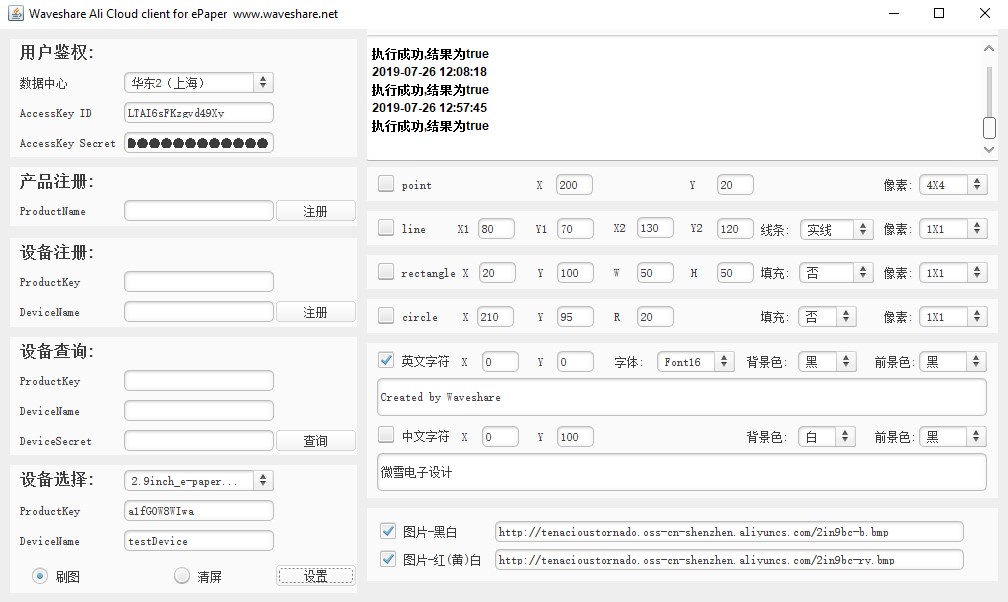Uncheck the 英文字符 checkbox

coord(386,360)
